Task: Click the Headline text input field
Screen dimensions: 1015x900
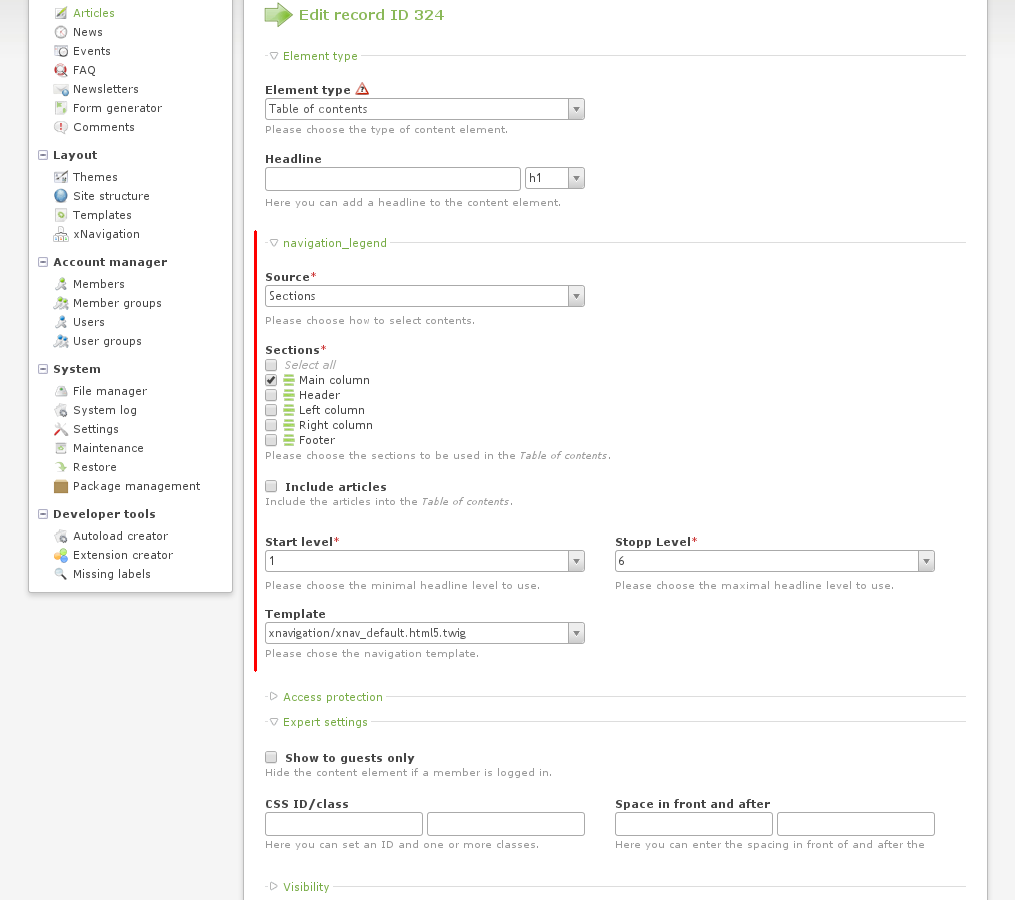Action: tap(392, 178)
